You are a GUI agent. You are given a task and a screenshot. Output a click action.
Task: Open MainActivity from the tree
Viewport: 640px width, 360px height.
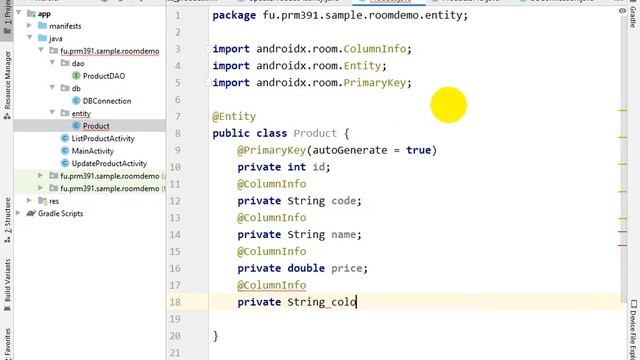coord(93,151)
